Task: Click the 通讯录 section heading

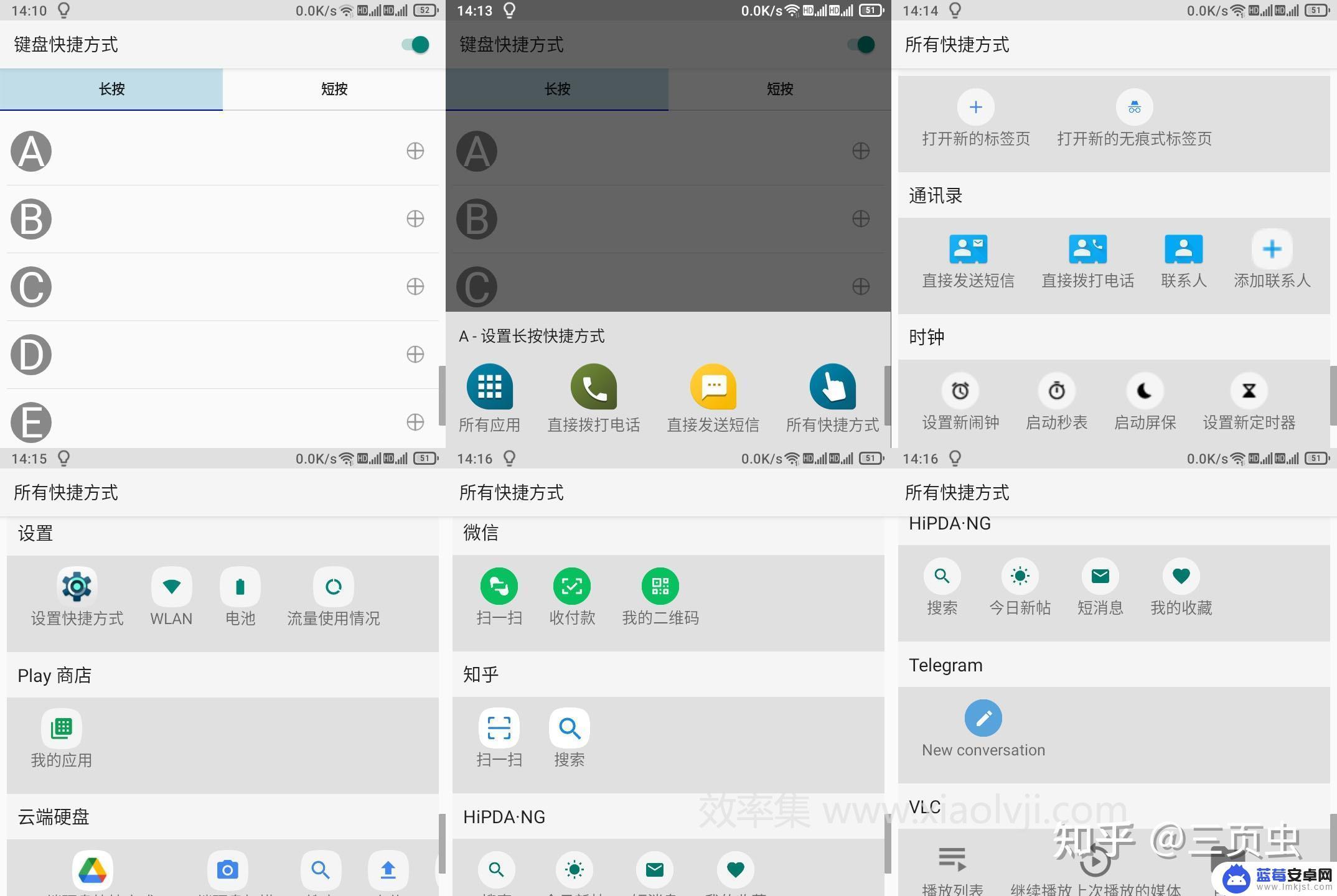Action: click(936, 196)
